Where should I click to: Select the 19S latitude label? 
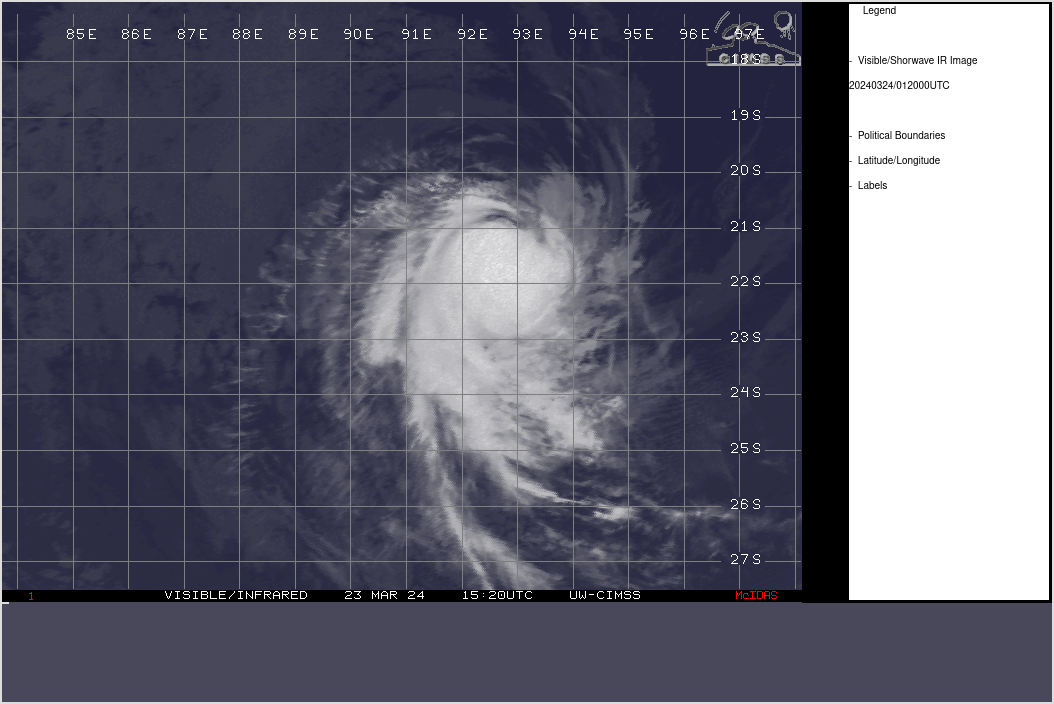(746, 115)
